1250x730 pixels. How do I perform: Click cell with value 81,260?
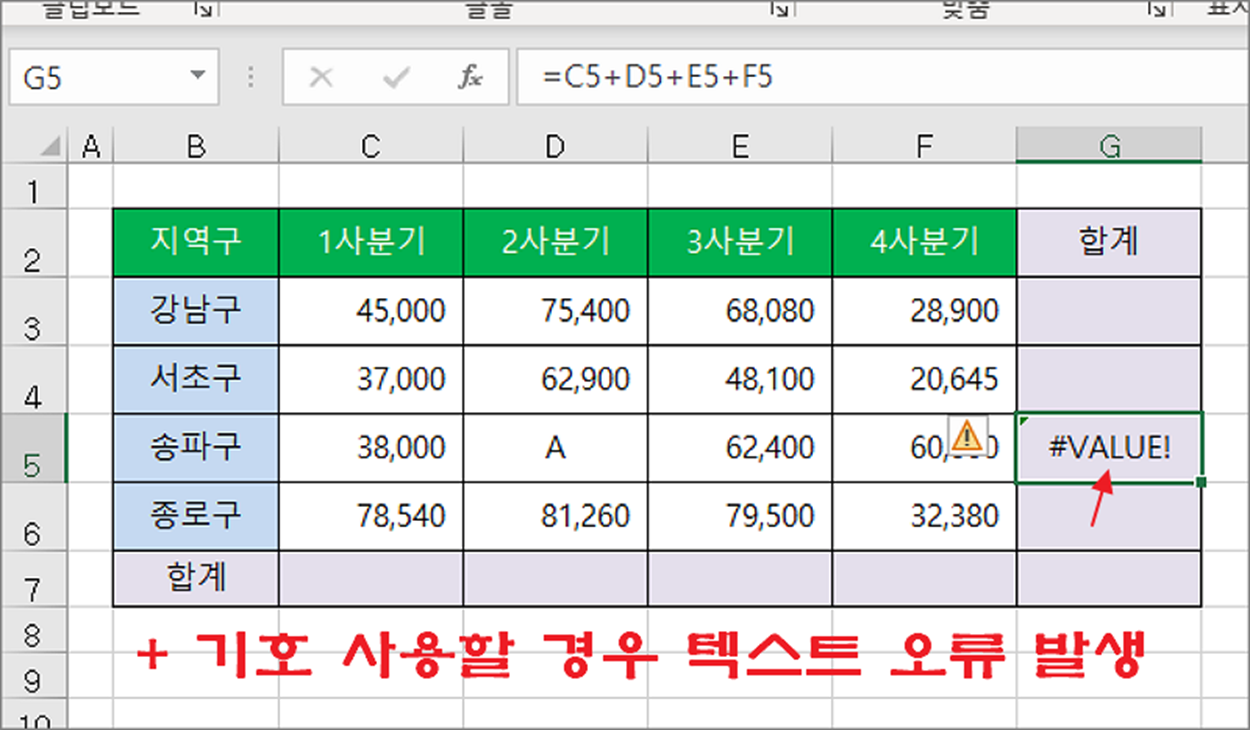[x=555, y=516]
